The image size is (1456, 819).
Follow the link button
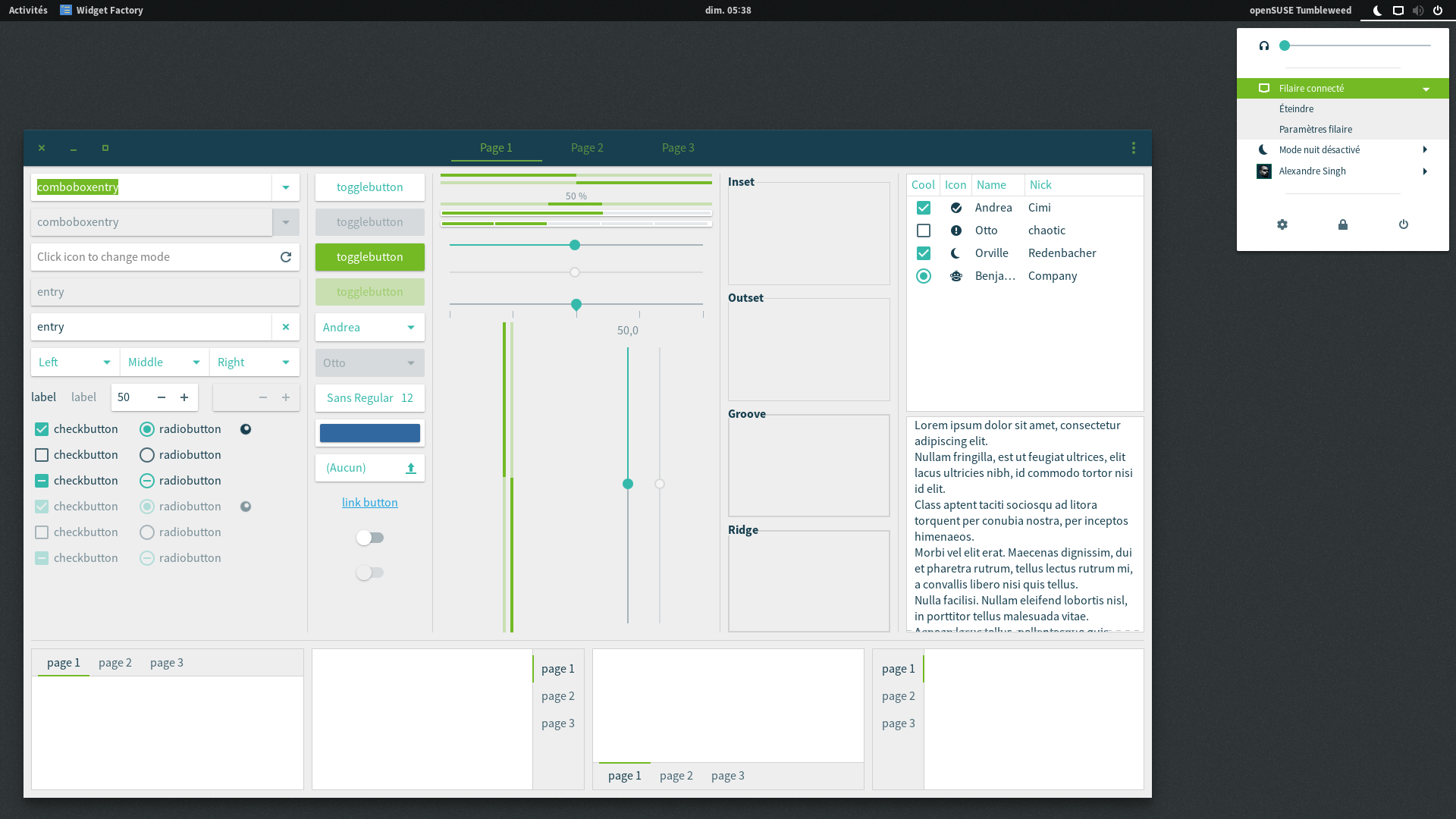pos(370,503)
